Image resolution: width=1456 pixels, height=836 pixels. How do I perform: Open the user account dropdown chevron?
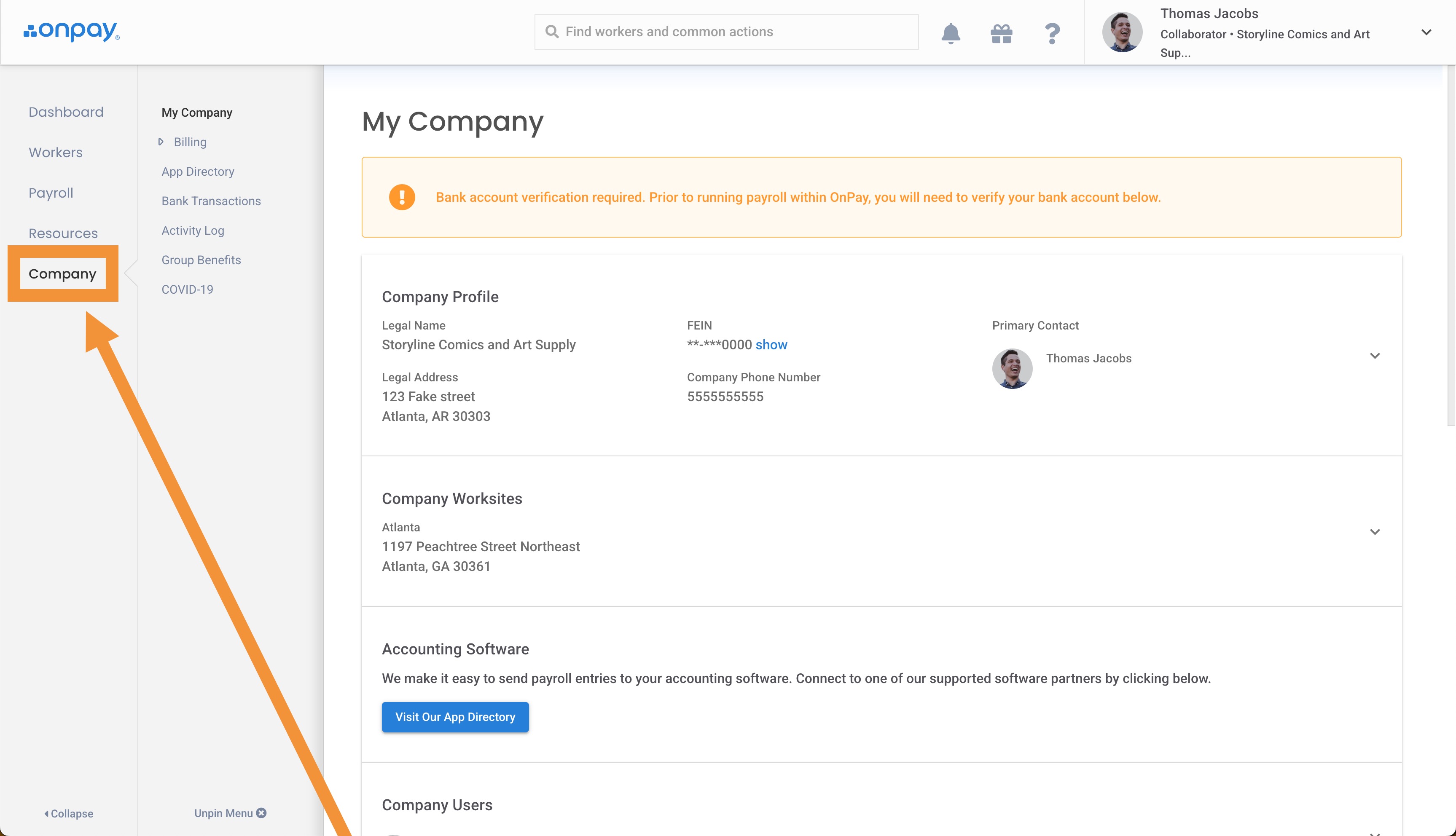pos(1426,32)
